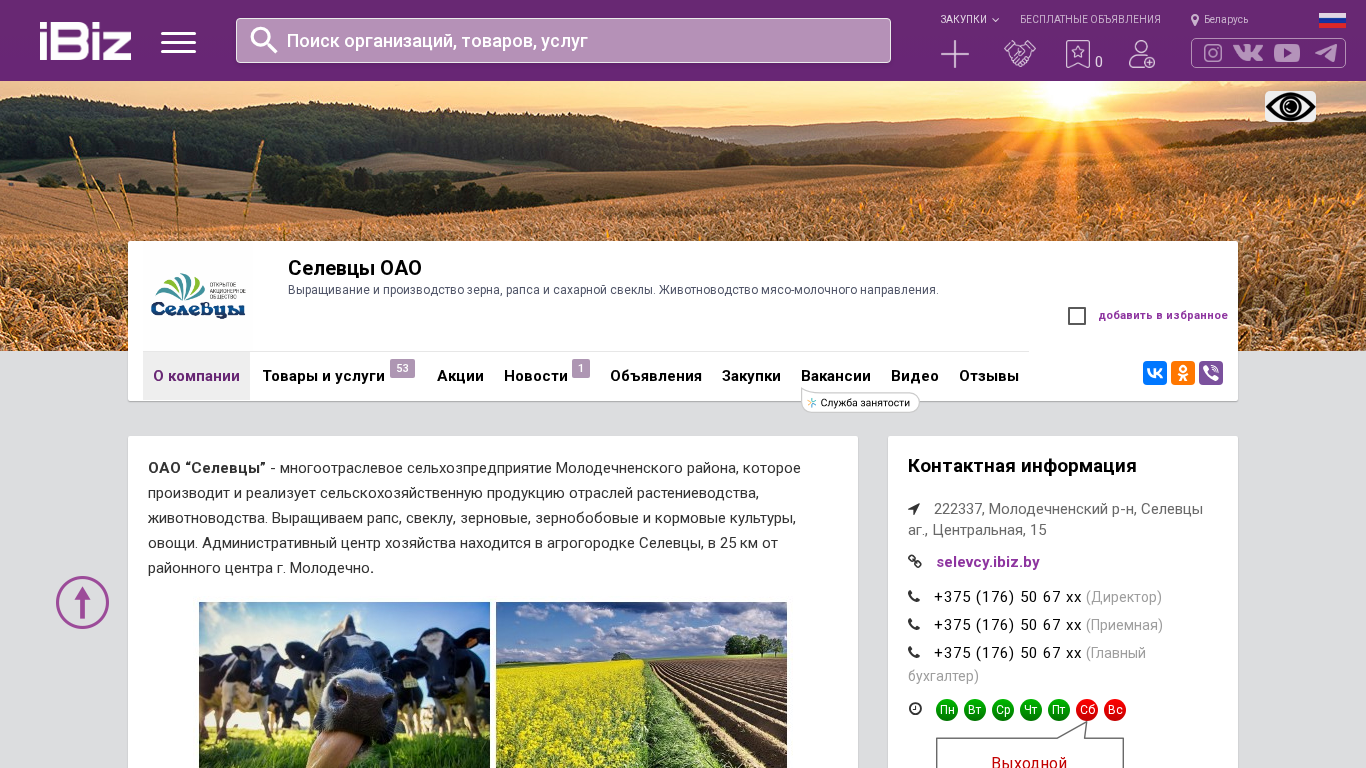The width and height of the screenshot is (1366, 768).
Task: Open the Отзывы tab
Action: [989, 376]
